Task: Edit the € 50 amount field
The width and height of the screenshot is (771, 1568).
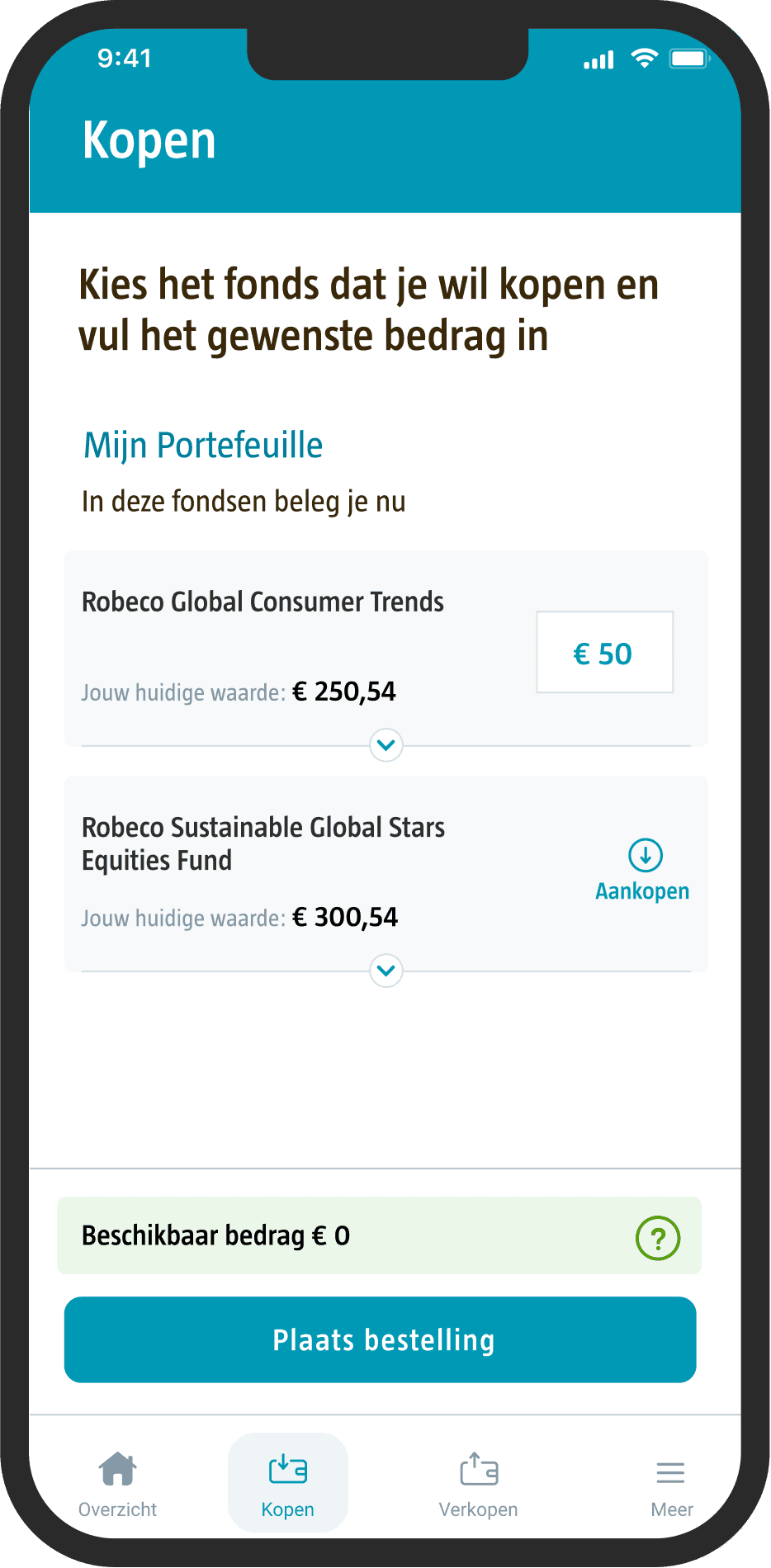Action: click(x=605, y=652)
